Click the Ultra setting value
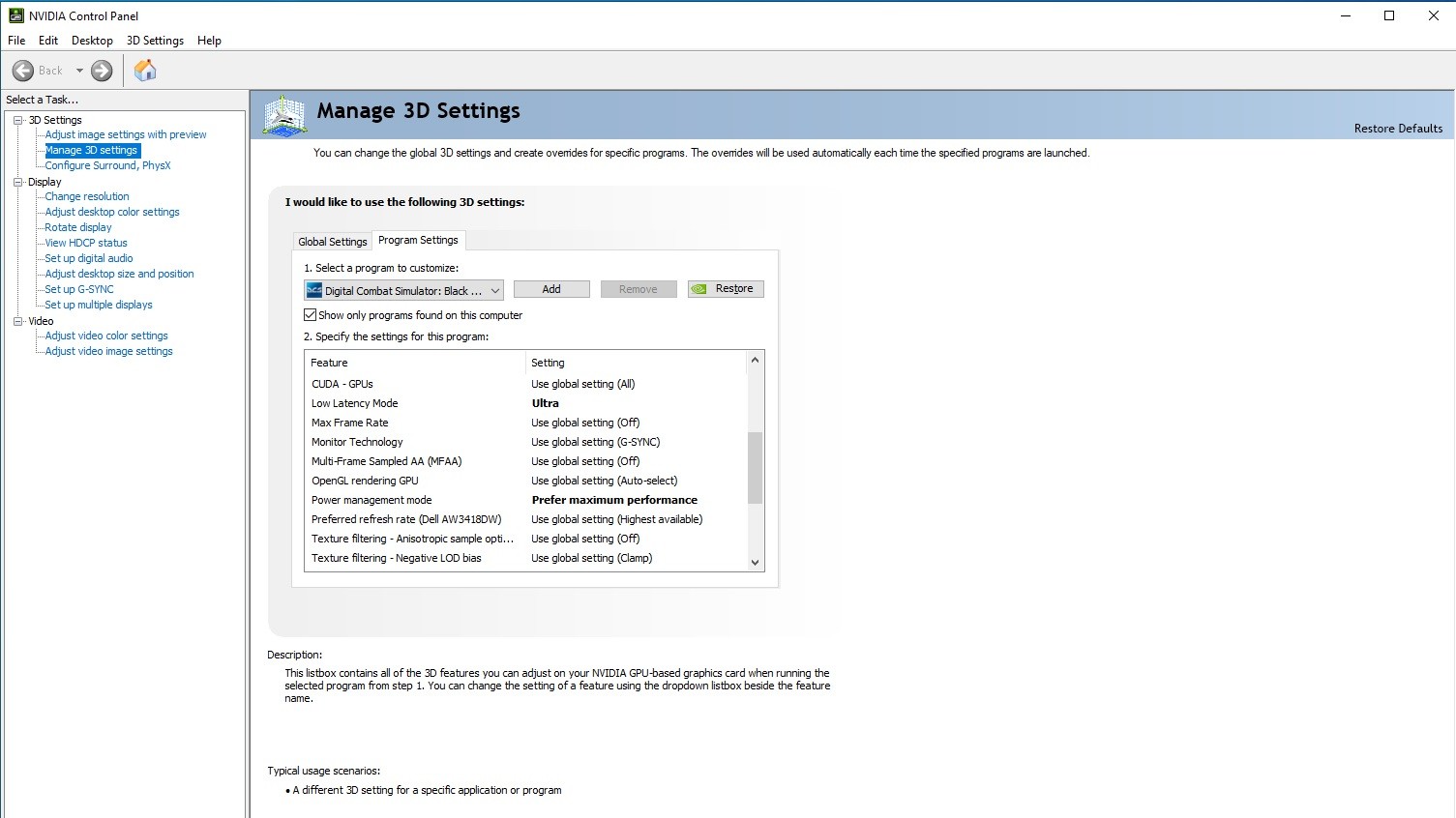The width and height of the screenshot is (1456, 818). coord(546,403)
